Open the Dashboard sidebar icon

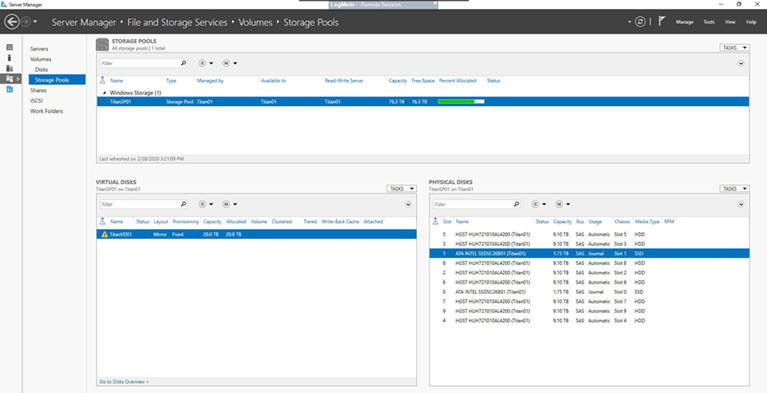point(9,47)
